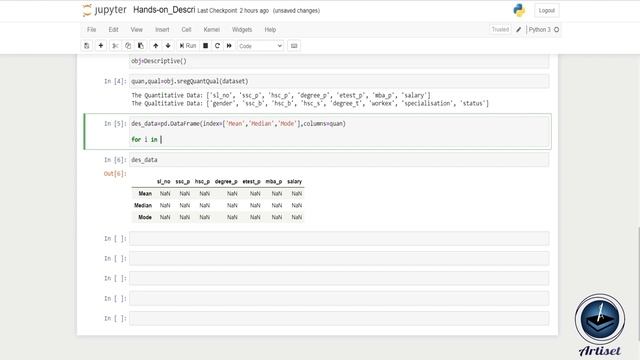Open the Cell menu
The height and width of the screenshot is (360, 640).
[187, 30]
